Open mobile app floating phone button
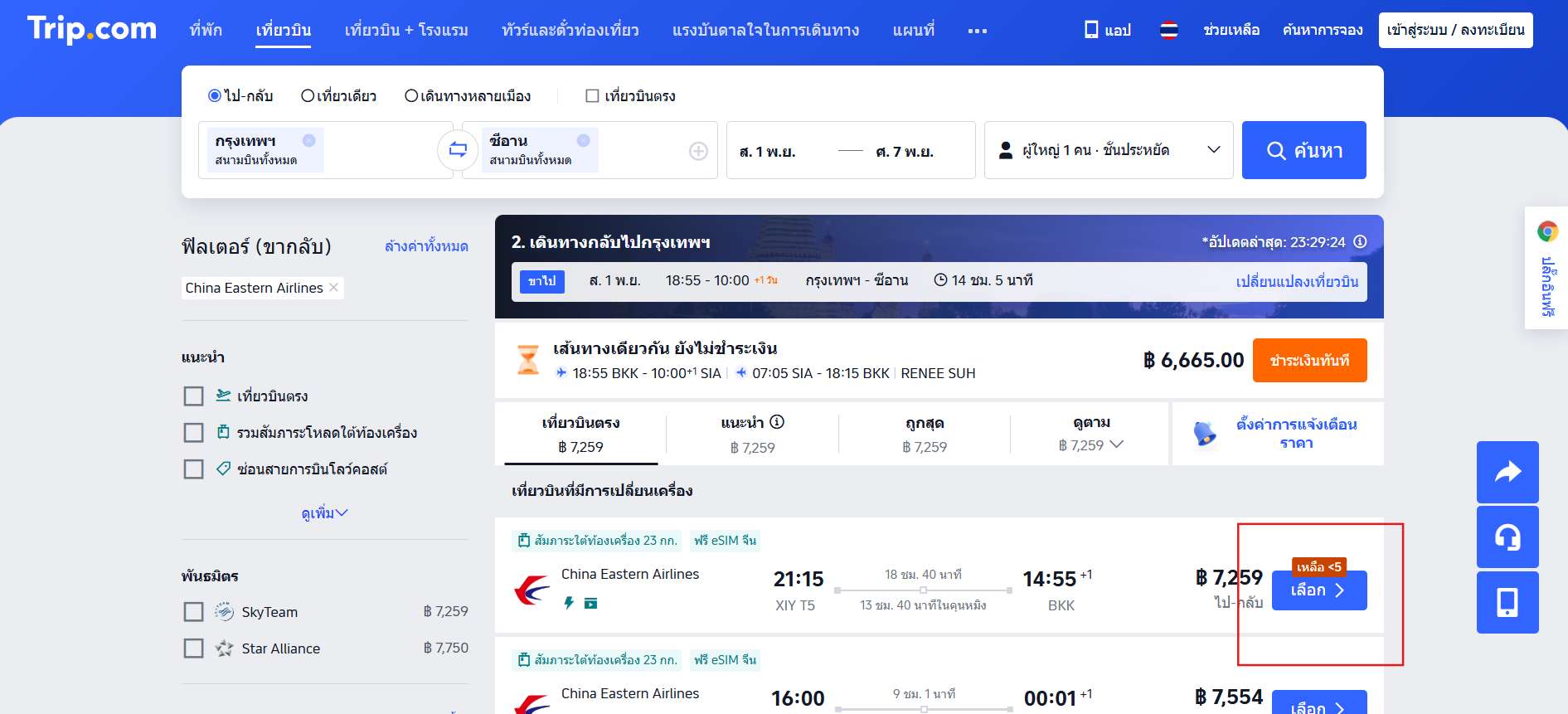The image size is (1568, 714). click(x=1507, y=603)
